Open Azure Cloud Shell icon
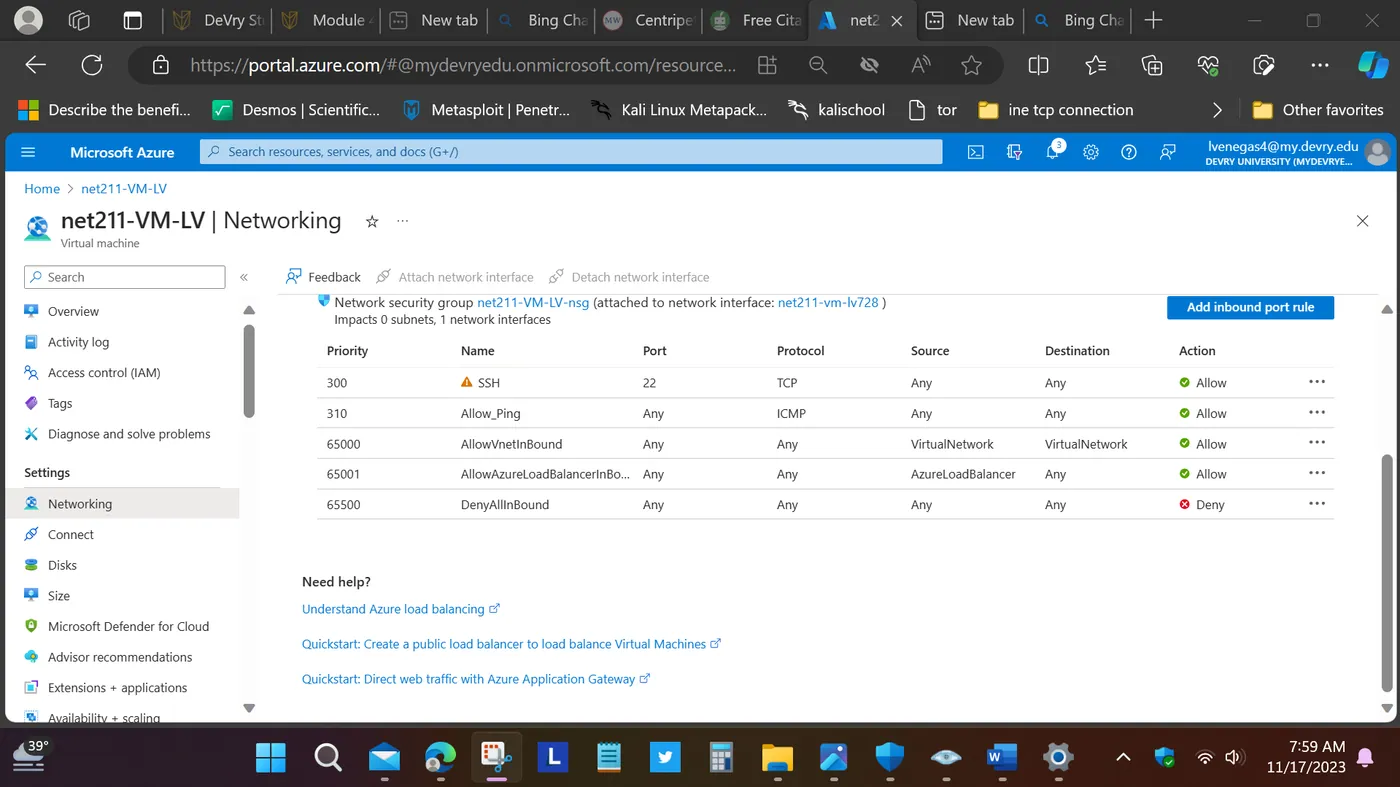 975,152
